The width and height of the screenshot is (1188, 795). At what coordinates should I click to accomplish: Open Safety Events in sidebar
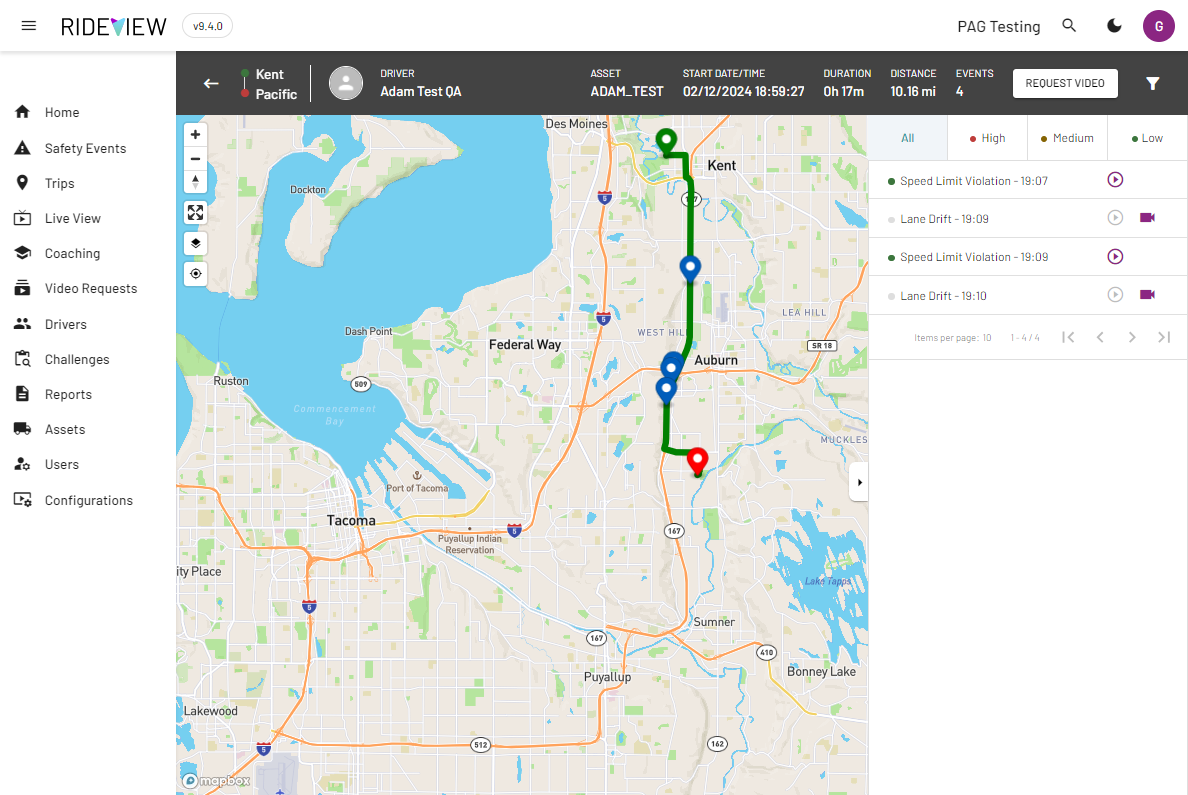coord(88,149)
